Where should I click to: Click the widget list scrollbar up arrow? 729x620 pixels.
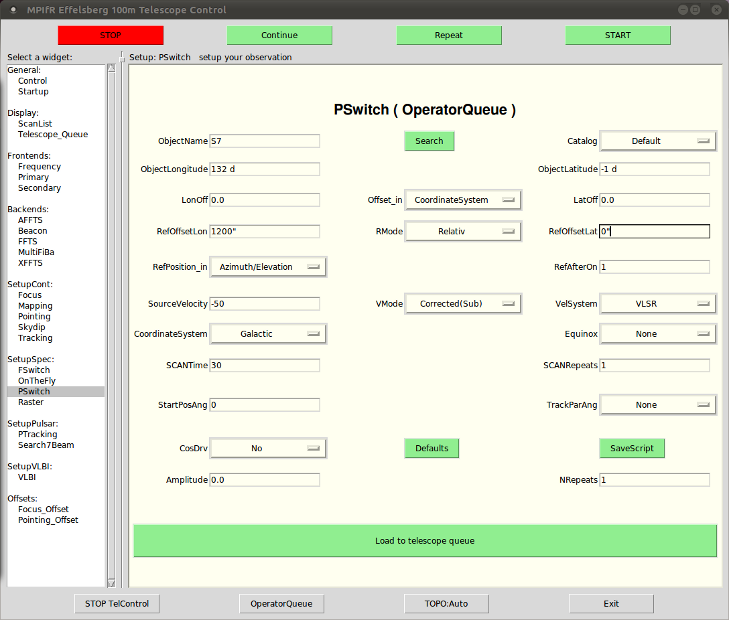pyautogui.click(x=112, y=68)
